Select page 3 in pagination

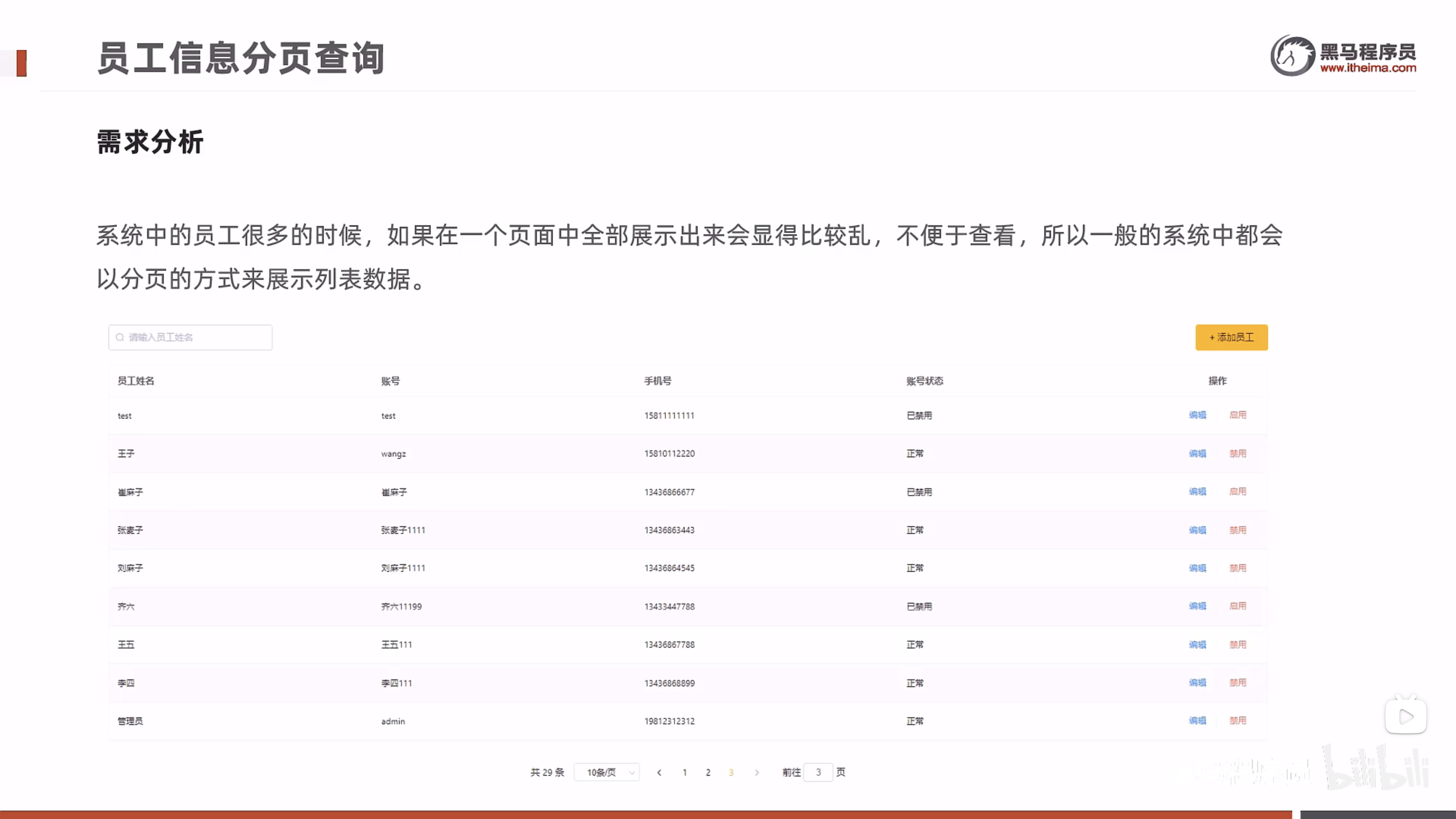pyautogui.click(x=731, y=772)
